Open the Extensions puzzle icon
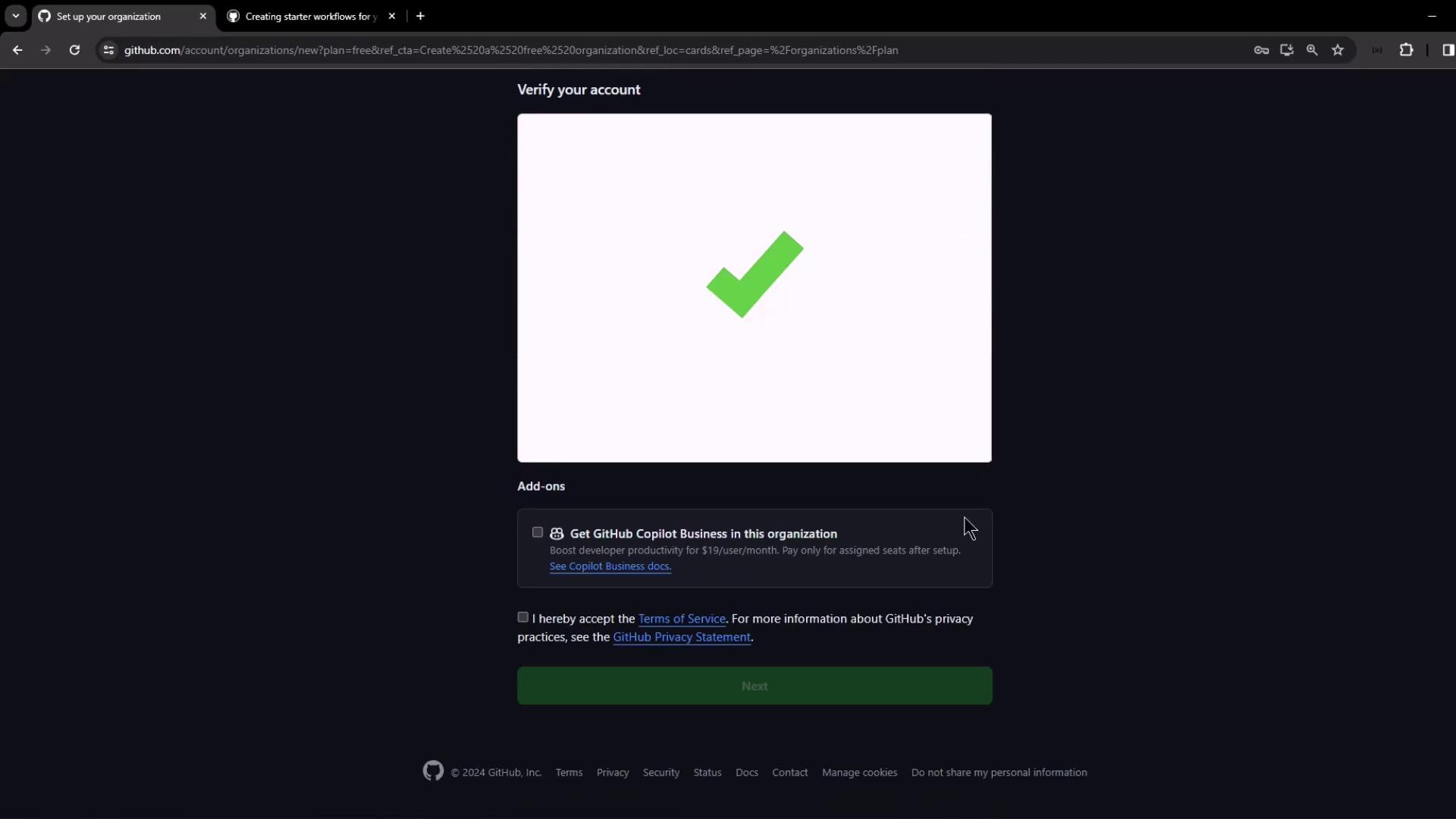The image size is (1456, 819). [x=1406, y=50]
